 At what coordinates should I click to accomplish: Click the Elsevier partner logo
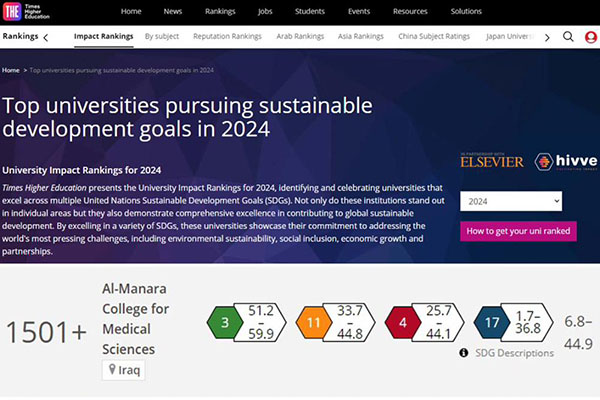[492, 161]
